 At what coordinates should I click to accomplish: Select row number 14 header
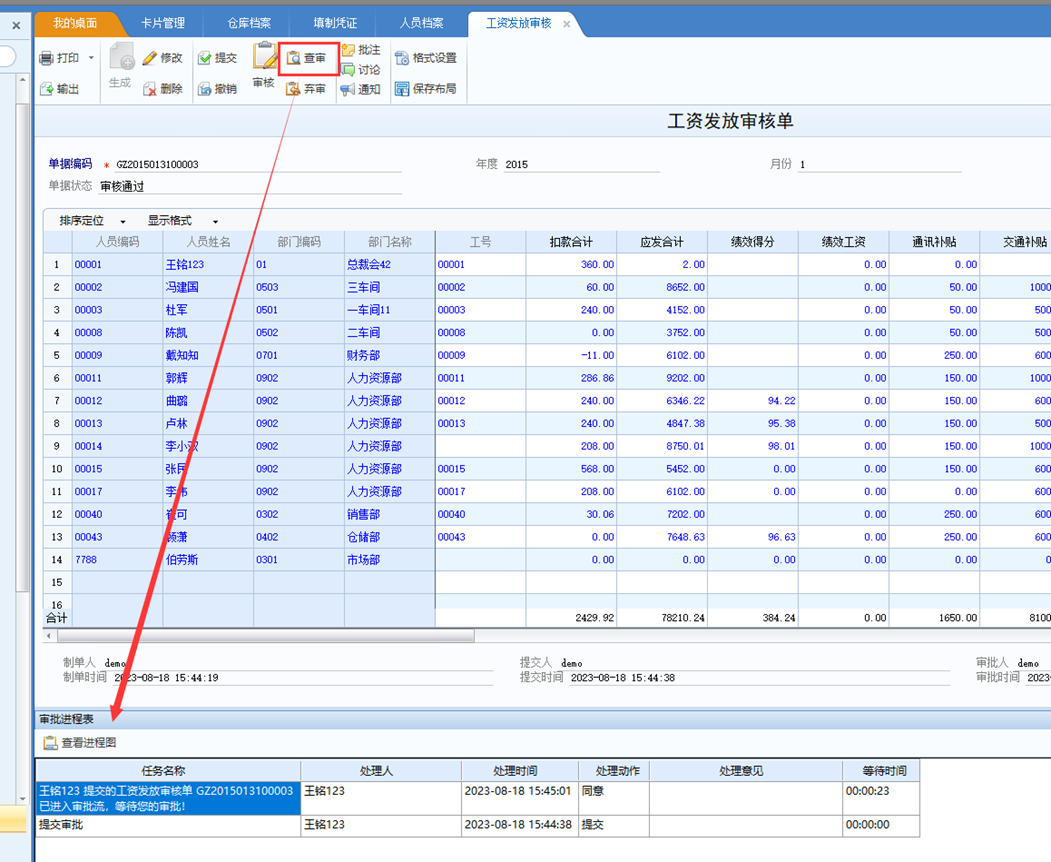pos(57,560)
